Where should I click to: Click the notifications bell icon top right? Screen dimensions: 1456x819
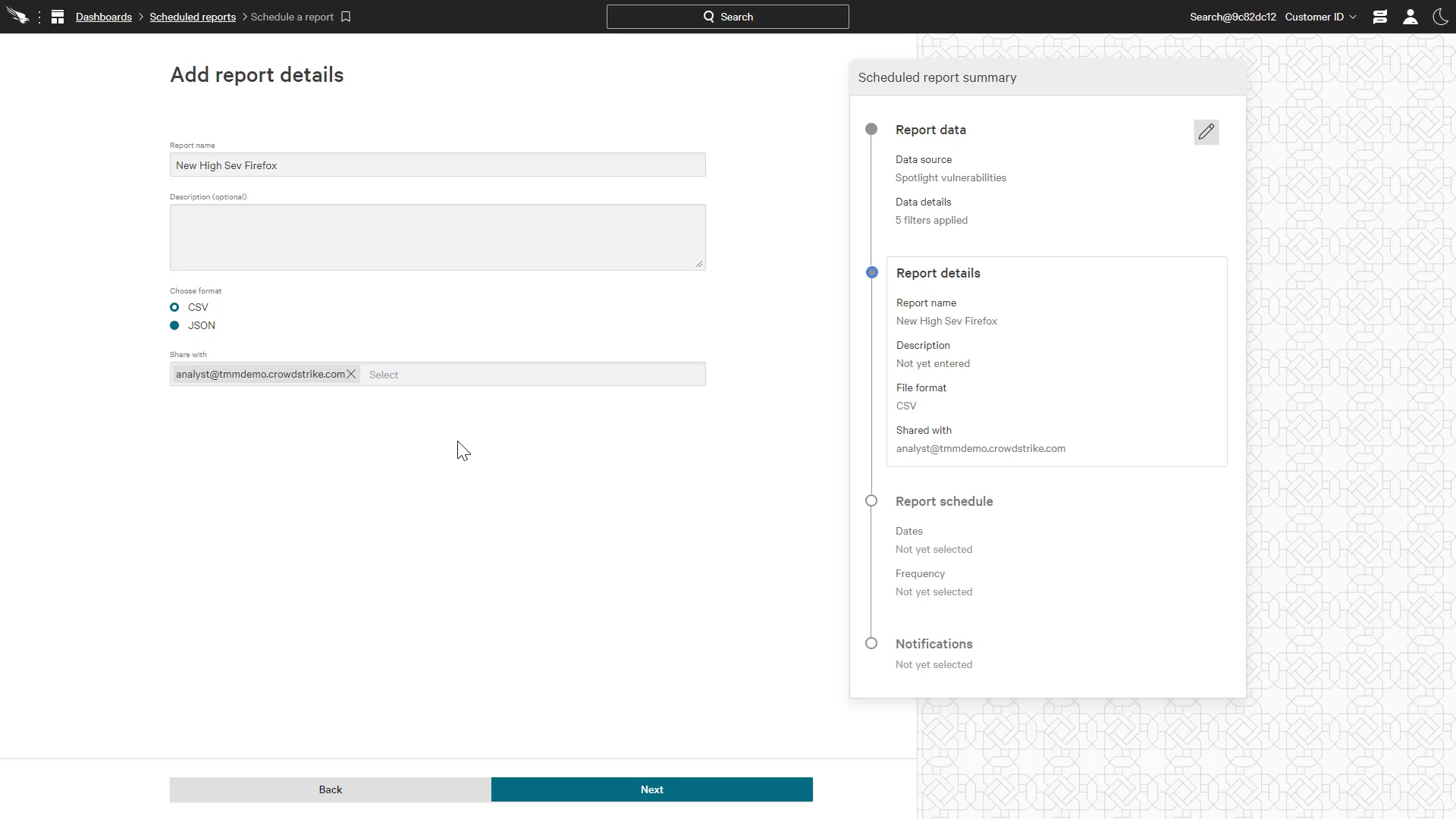click(x=1381, y=17)
